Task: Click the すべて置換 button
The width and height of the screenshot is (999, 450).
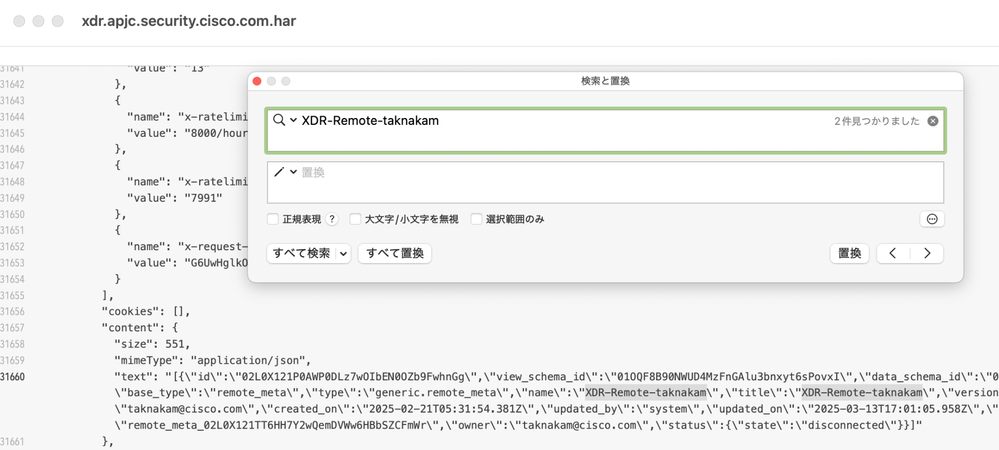Action: (395, 254)
